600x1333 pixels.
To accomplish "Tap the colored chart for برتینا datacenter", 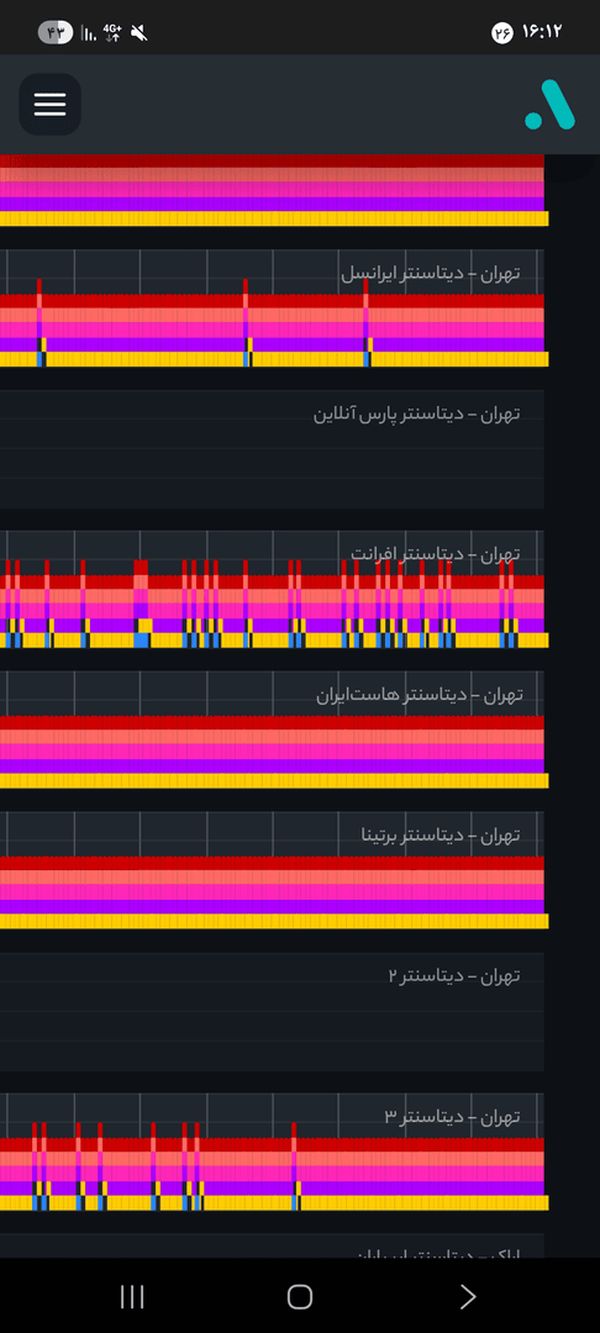I will [272, 892].
